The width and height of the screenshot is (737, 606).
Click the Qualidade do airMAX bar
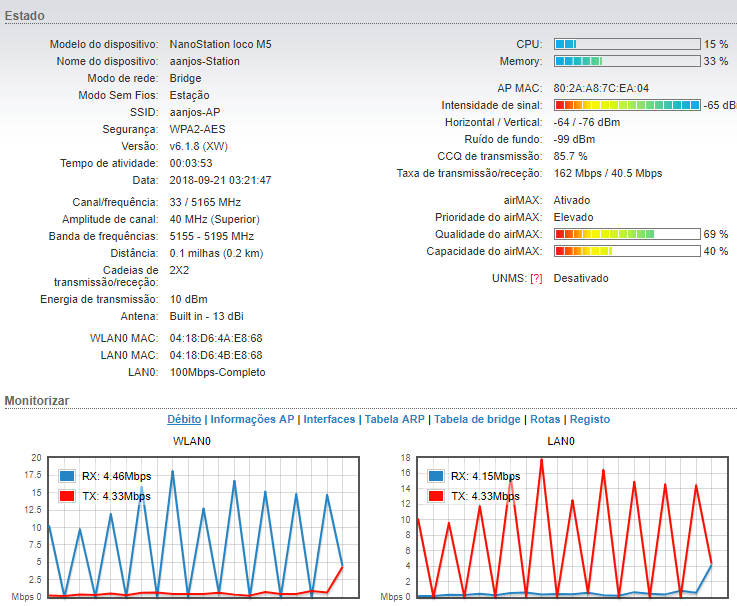tap(627, 234)
